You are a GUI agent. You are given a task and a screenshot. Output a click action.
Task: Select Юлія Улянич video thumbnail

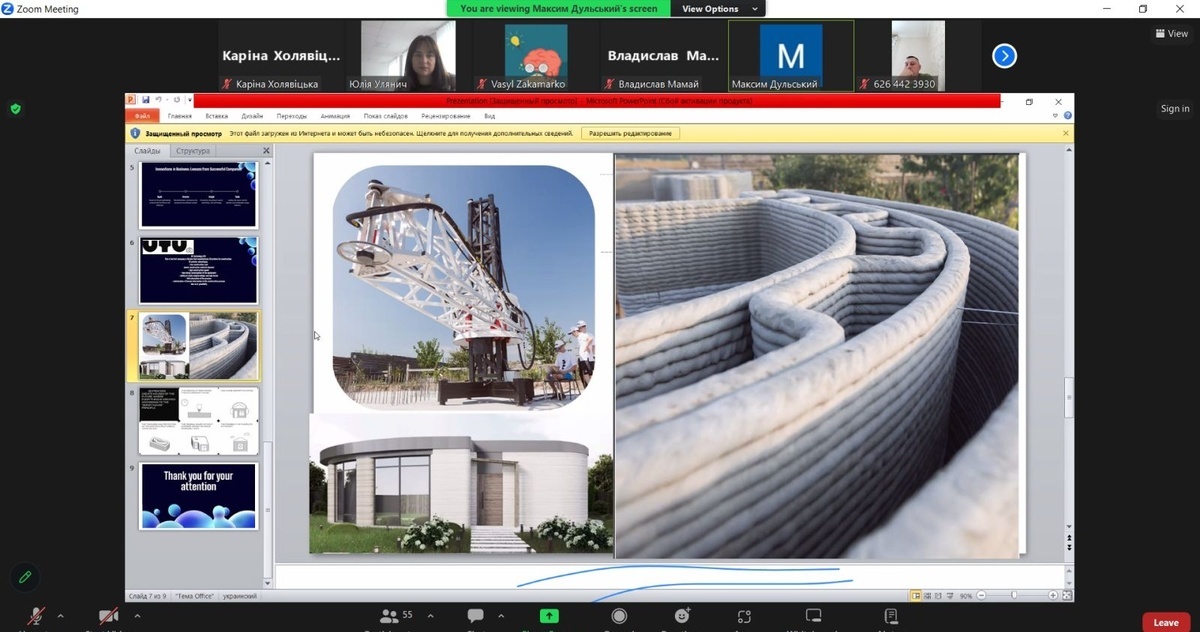pyautogui.click(x=408, y=56)
